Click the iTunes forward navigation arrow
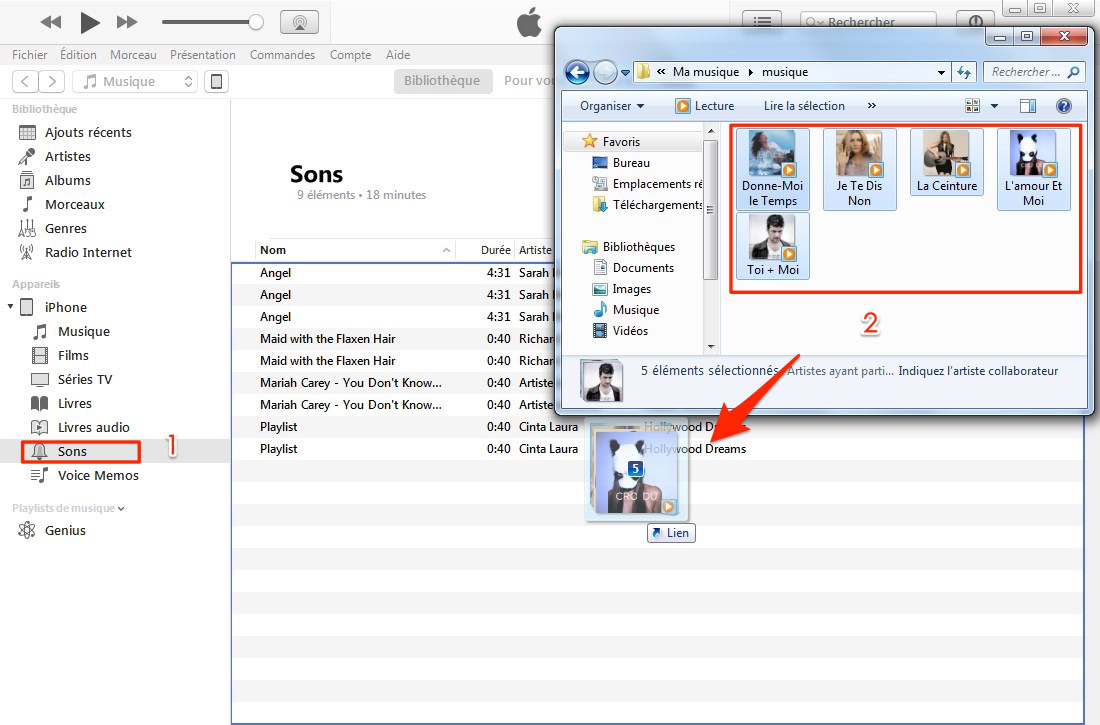 click(52, 81)
